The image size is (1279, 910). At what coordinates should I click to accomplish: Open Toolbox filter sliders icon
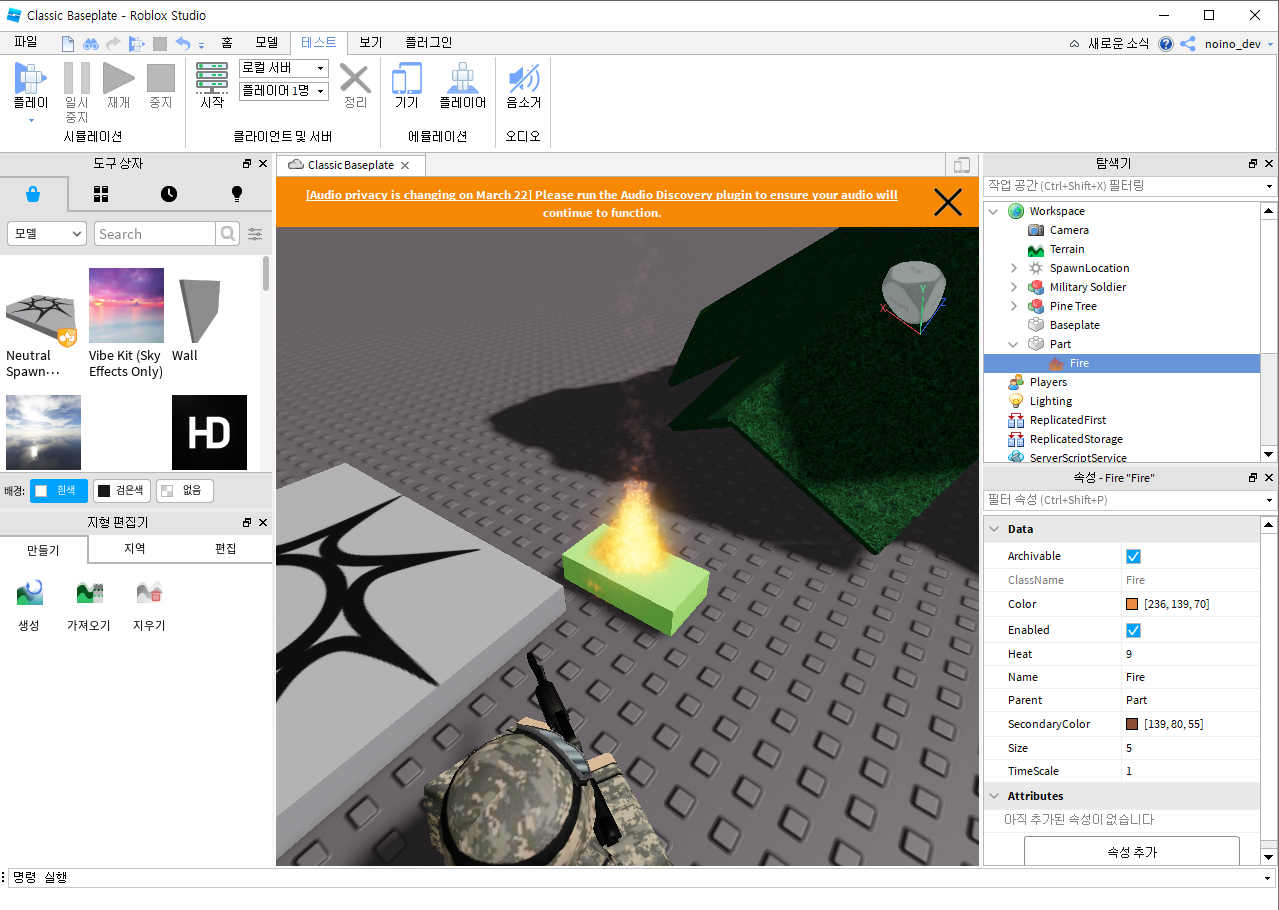(x=256, y=234)
